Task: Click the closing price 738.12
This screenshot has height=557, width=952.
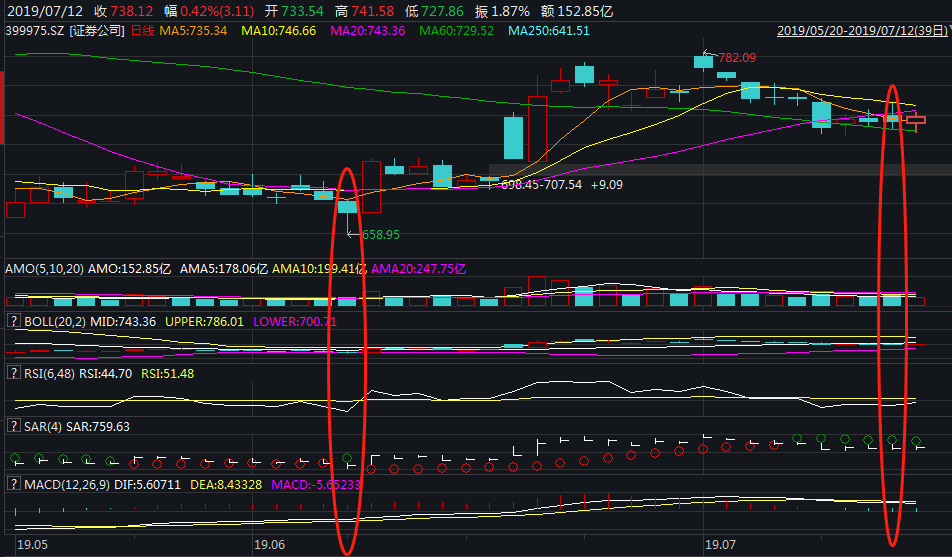Action: [132, 11]
